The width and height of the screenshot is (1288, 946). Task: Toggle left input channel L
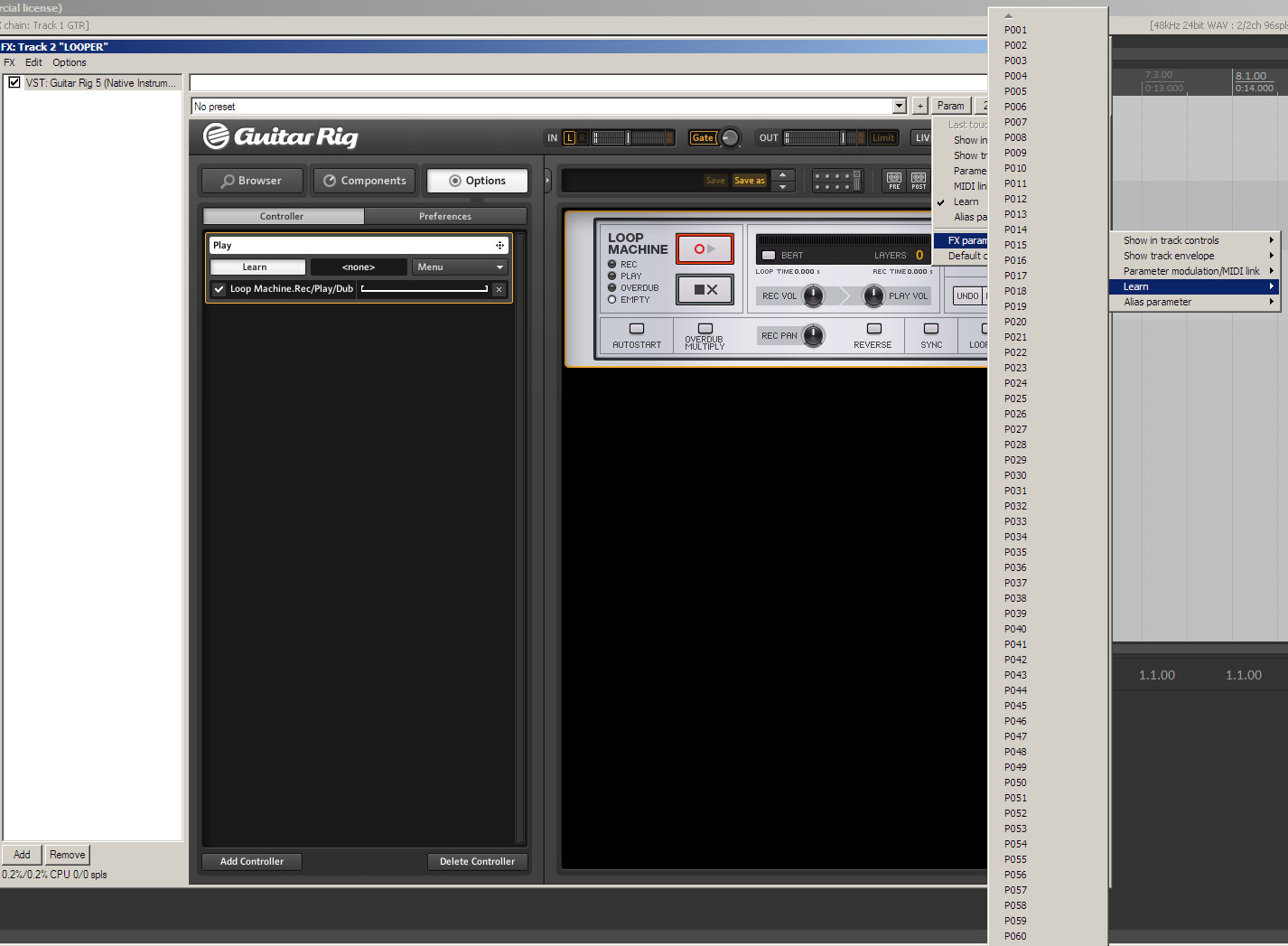click(570, 137)
